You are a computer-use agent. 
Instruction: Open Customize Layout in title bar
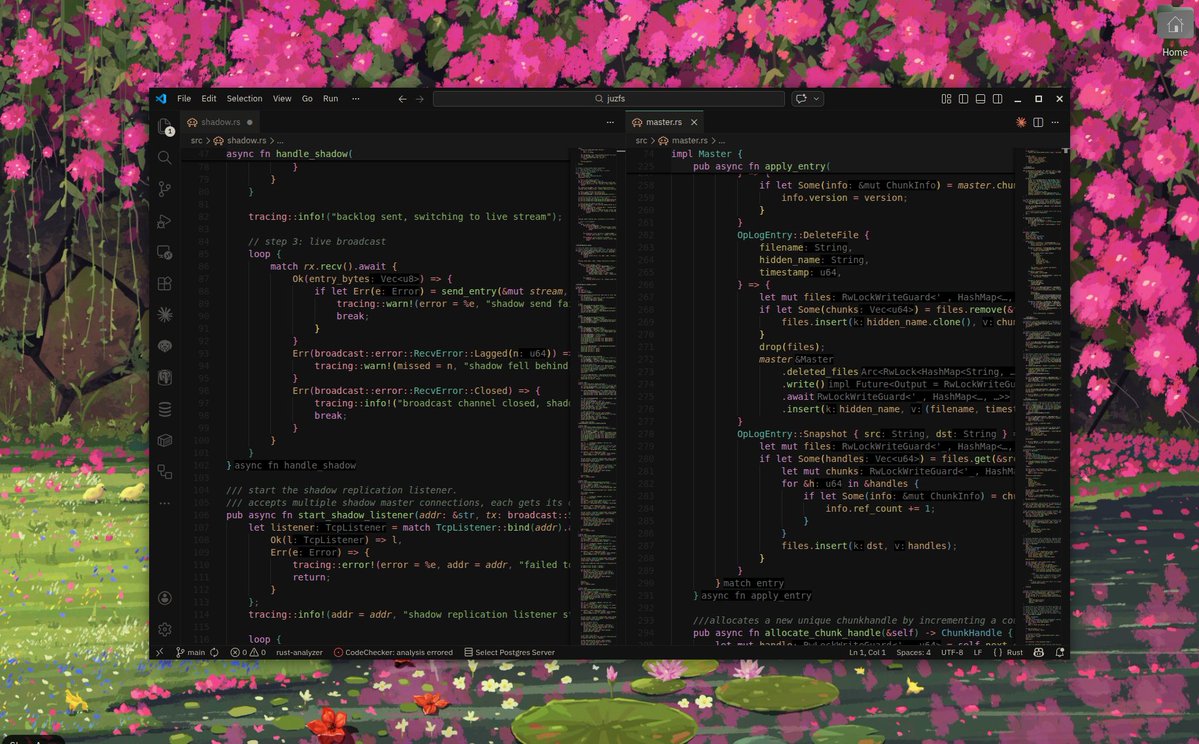coord(946,99)
